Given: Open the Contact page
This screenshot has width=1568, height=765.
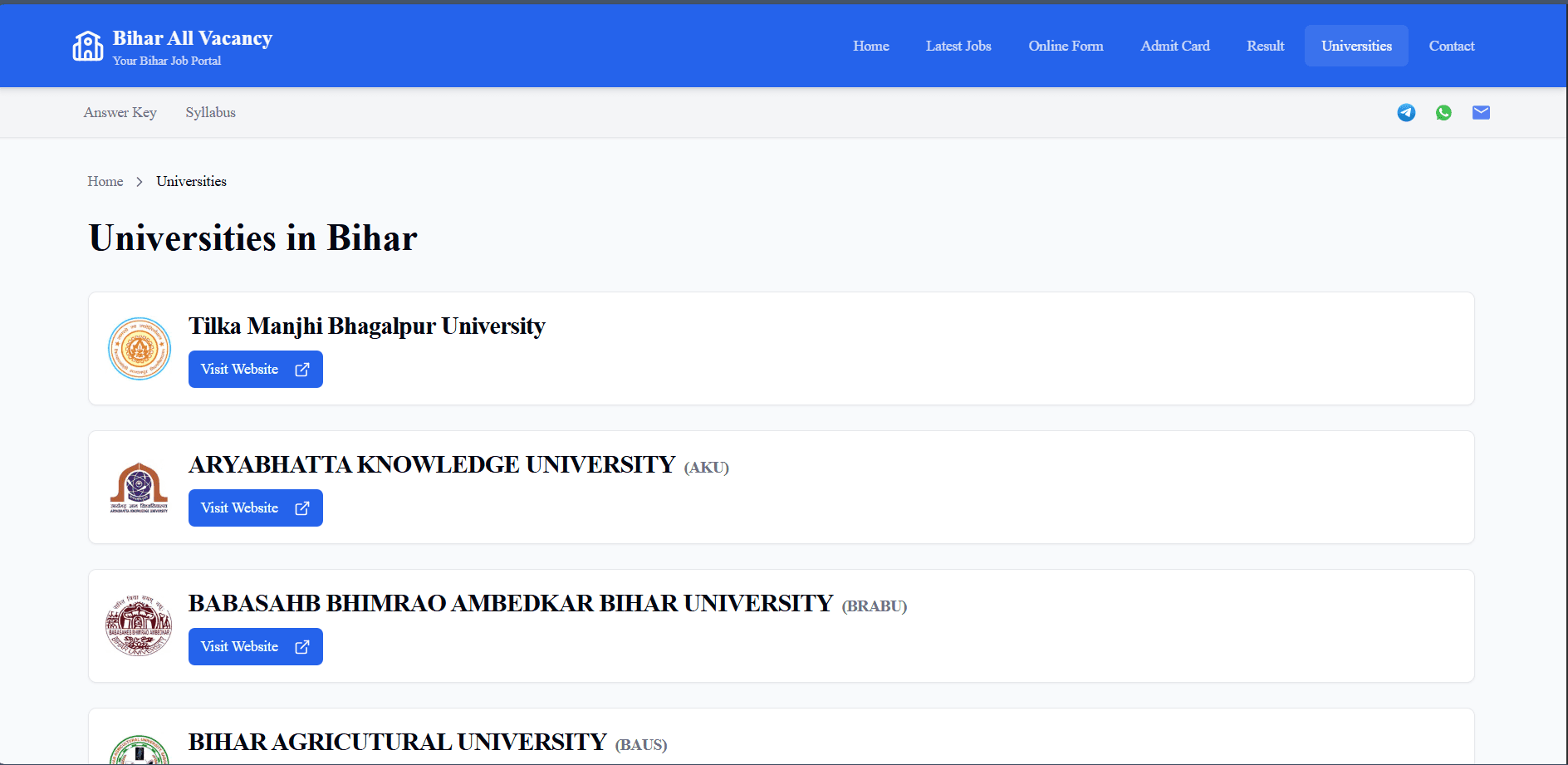Looking at the screenshot, I should click(1451, 46).
